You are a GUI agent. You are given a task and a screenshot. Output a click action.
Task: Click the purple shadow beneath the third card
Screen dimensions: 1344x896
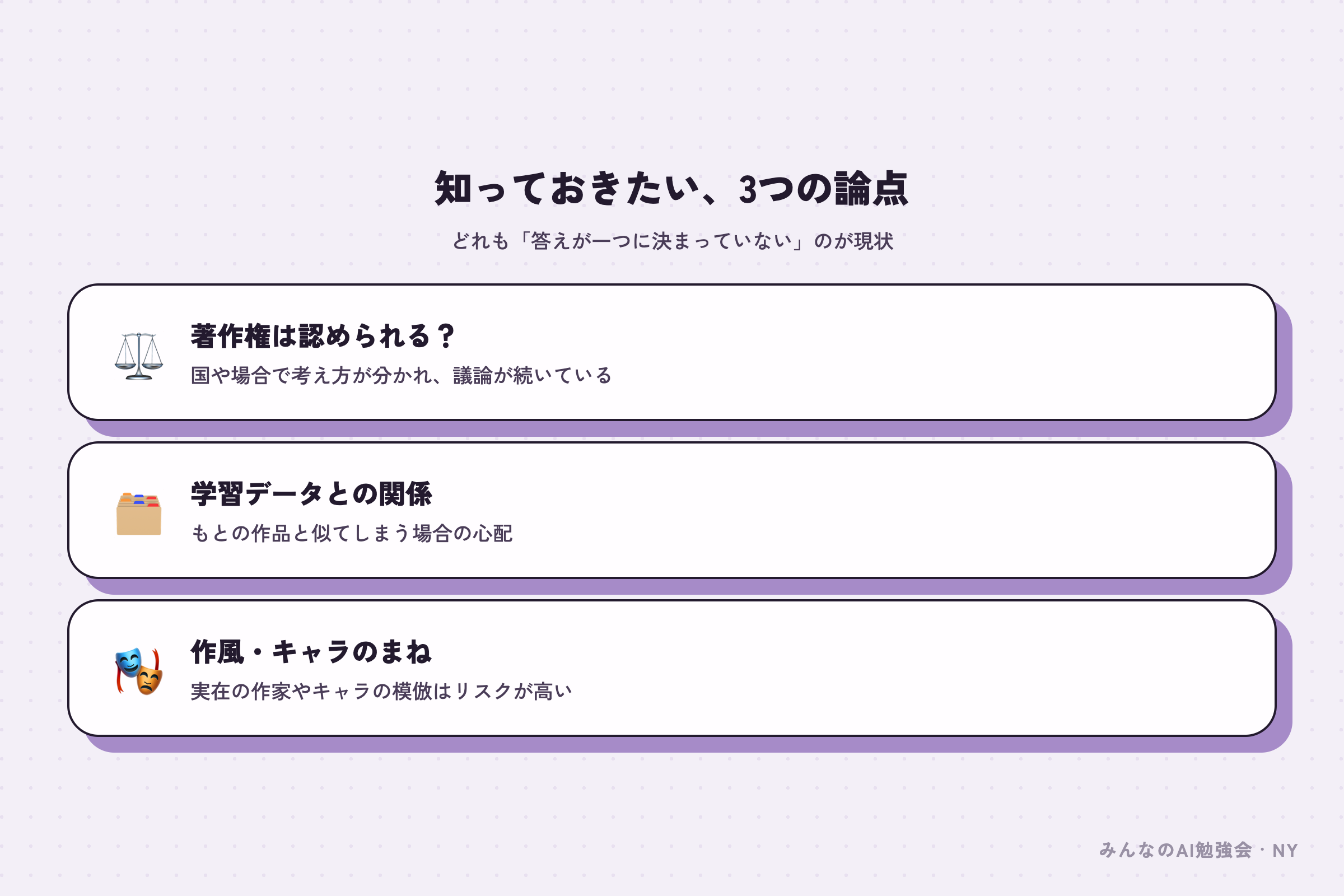pos(685,744)
